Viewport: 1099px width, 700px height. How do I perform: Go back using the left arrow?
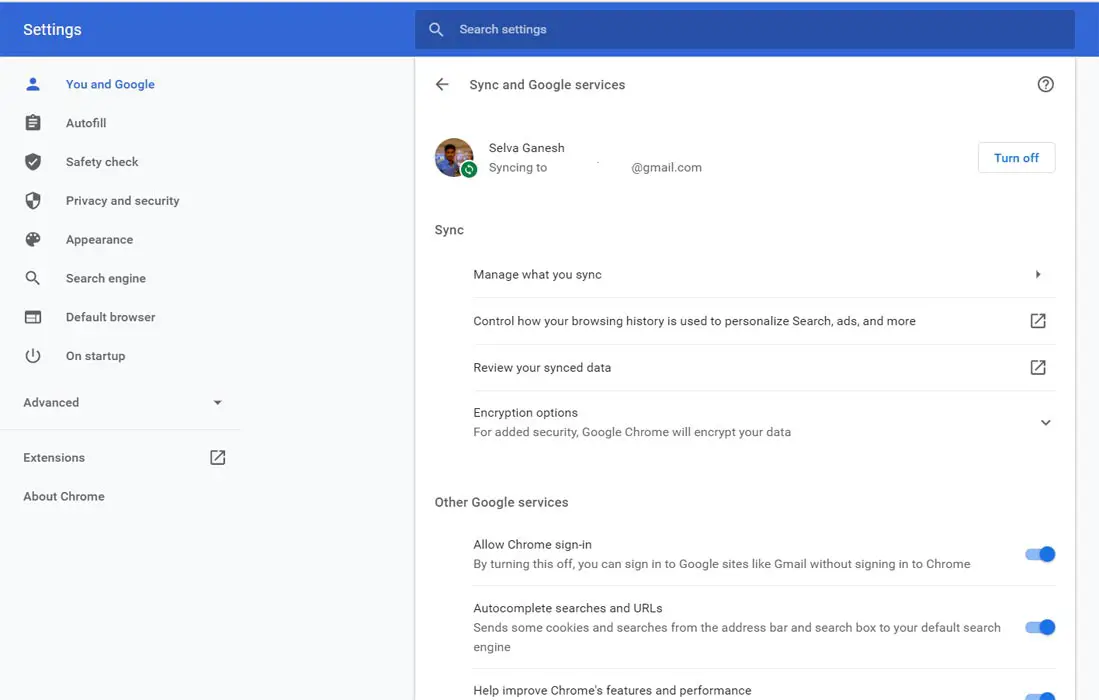click(442, 85)
